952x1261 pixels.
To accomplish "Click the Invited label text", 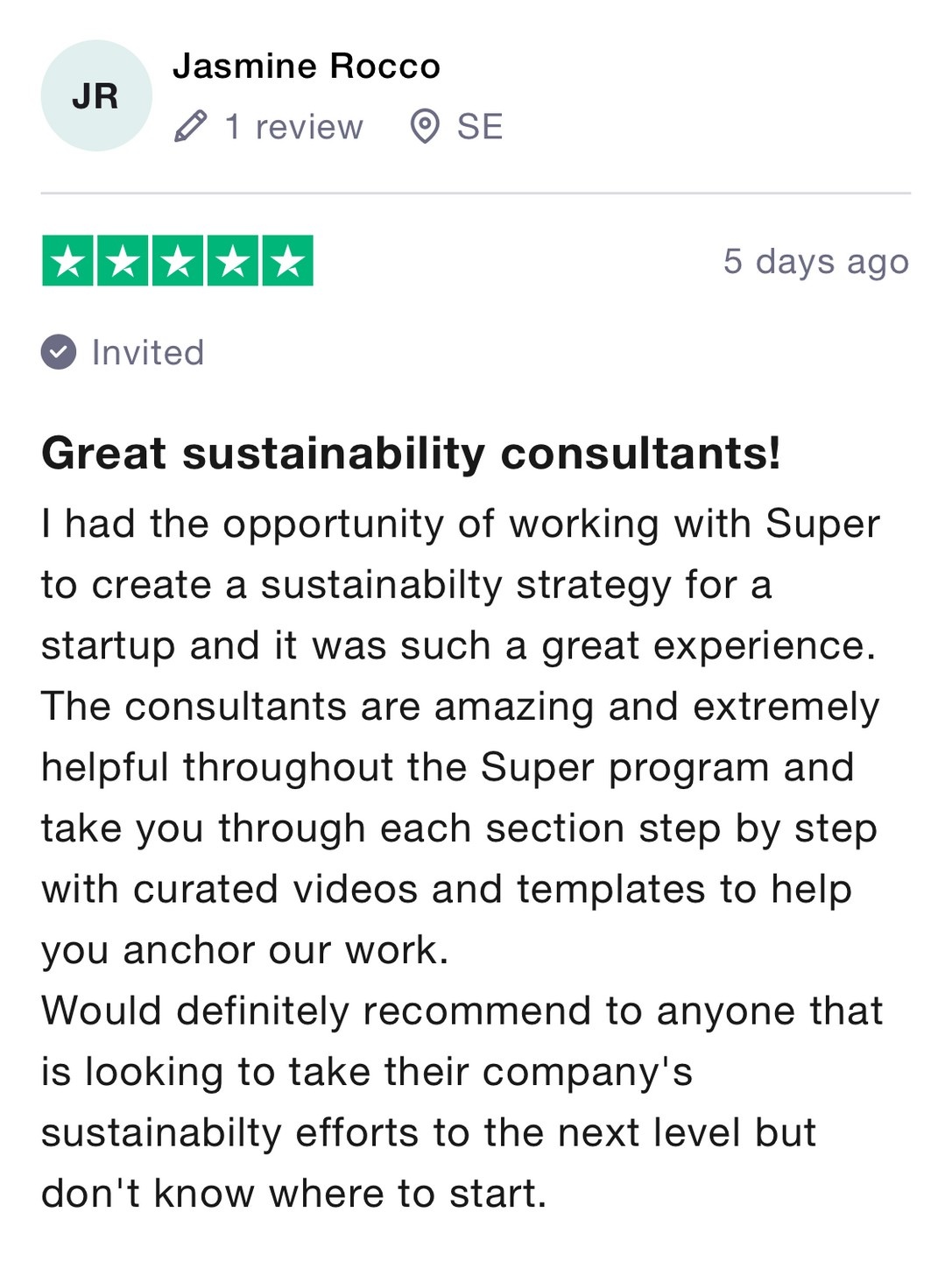I will [148, 352].
